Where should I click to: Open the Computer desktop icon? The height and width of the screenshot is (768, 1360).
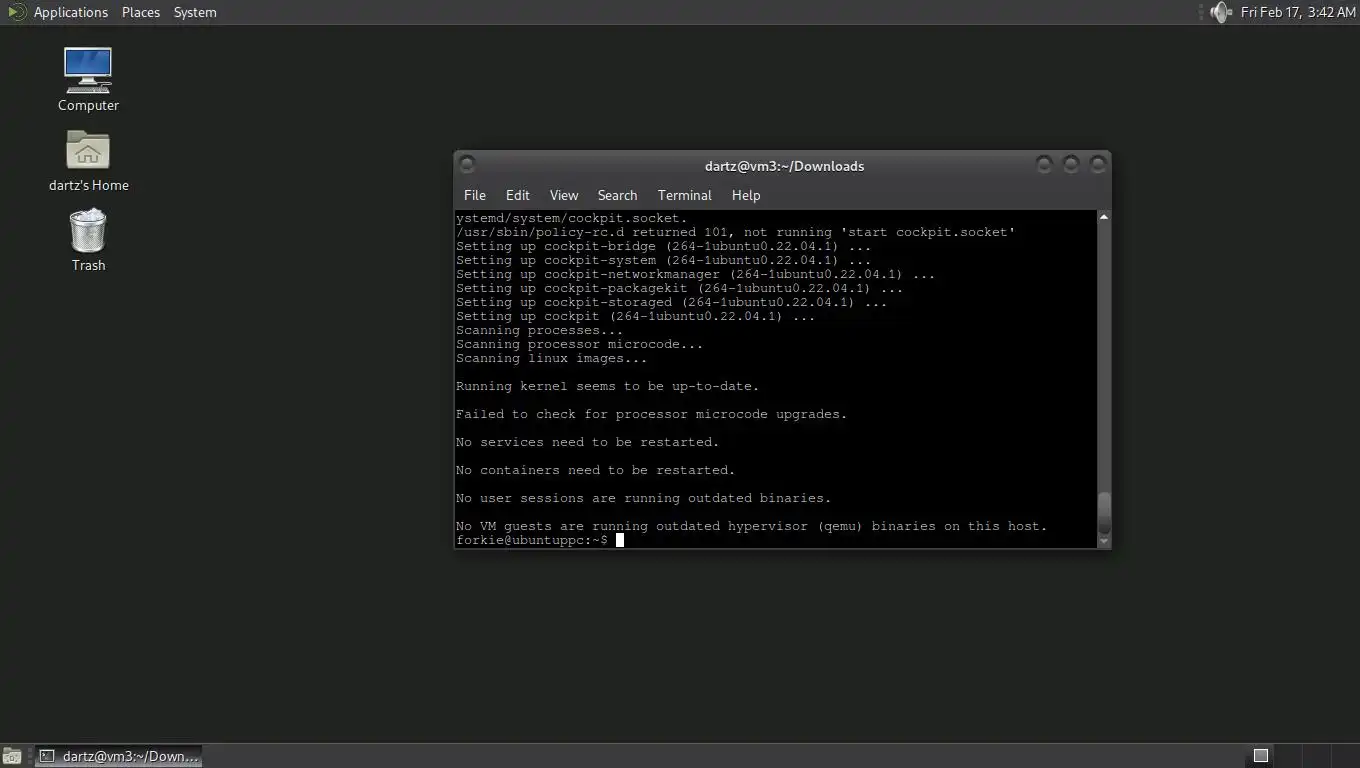coord(88,79)
